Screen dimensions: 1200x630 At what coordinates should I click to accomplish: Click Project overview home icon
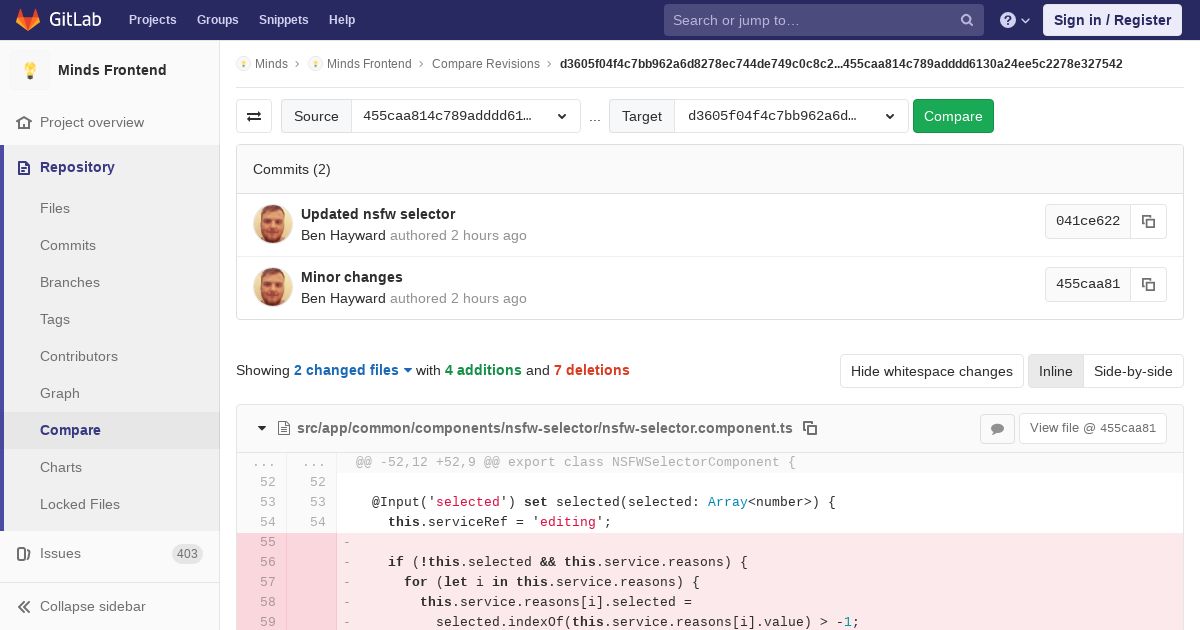click(x=24, y=122)
